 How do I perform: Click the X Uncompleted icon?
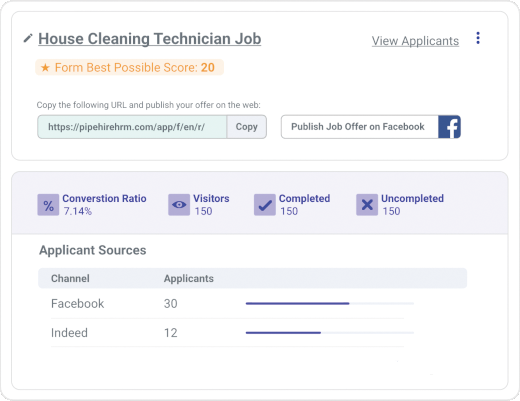tap(367, 205)
